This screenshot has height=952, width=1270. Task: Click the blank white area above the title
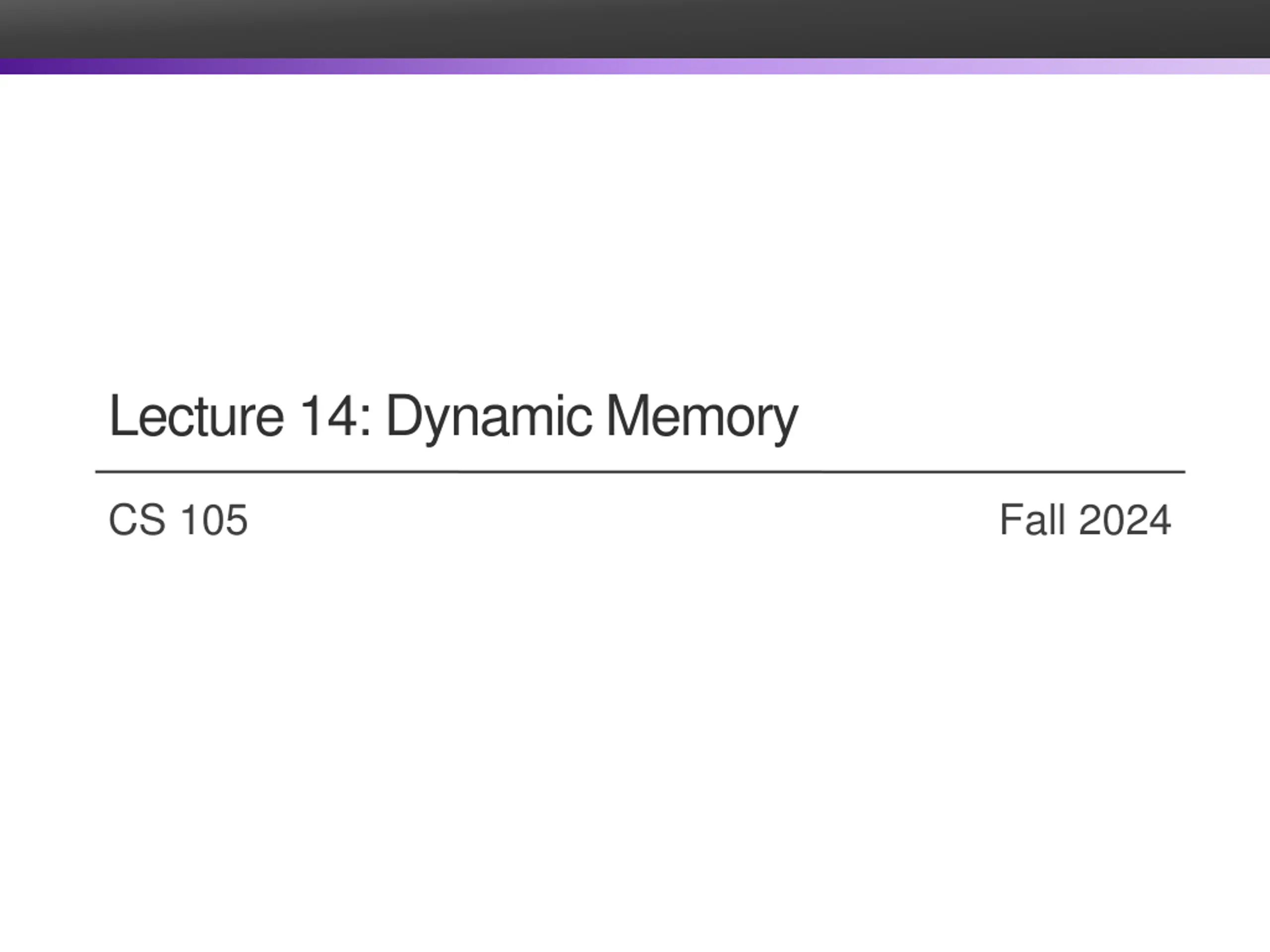pos(635,230)
